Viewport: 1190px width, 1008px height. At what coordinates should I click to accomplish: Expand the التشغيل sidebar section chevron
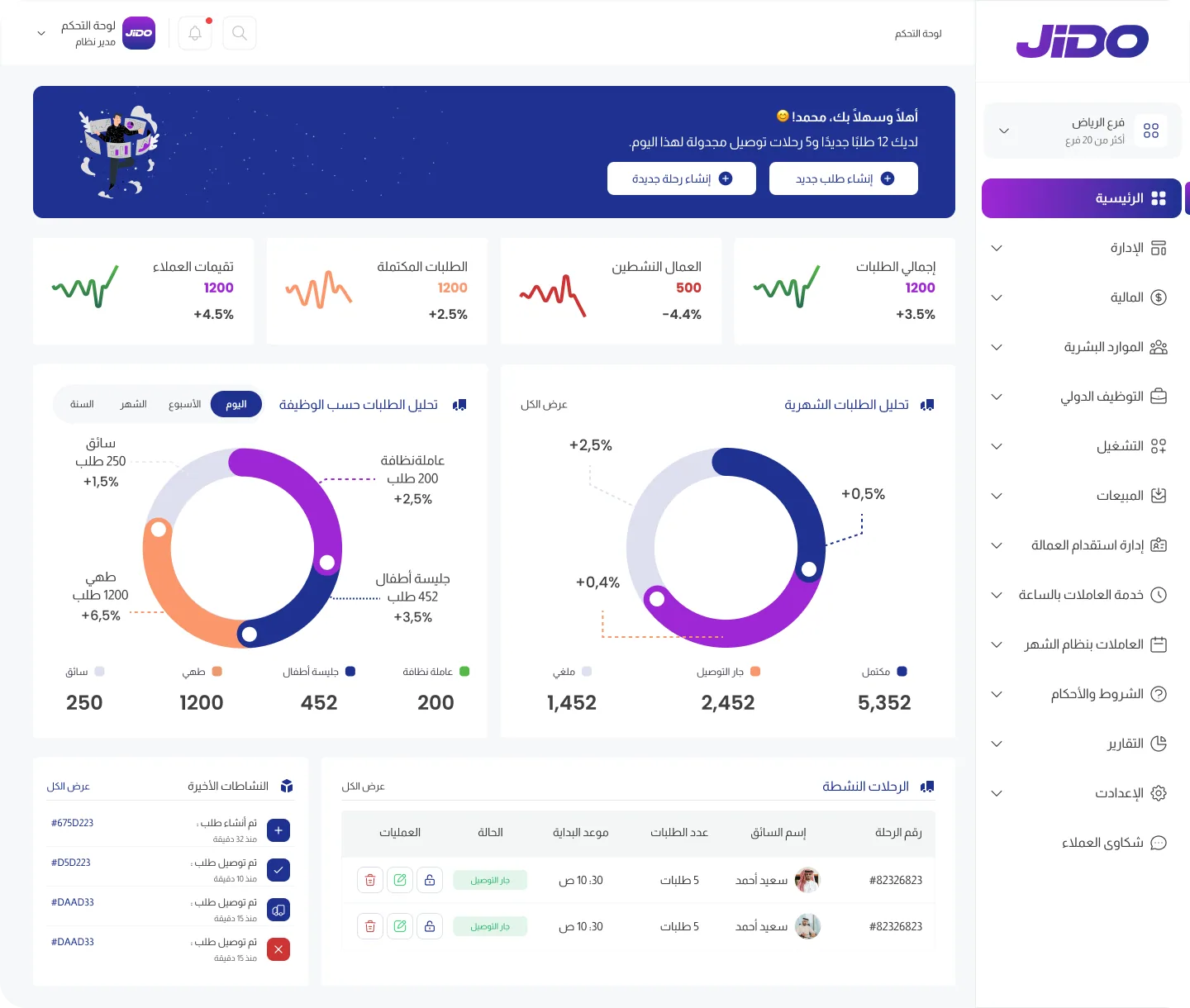tap(997, 446)
